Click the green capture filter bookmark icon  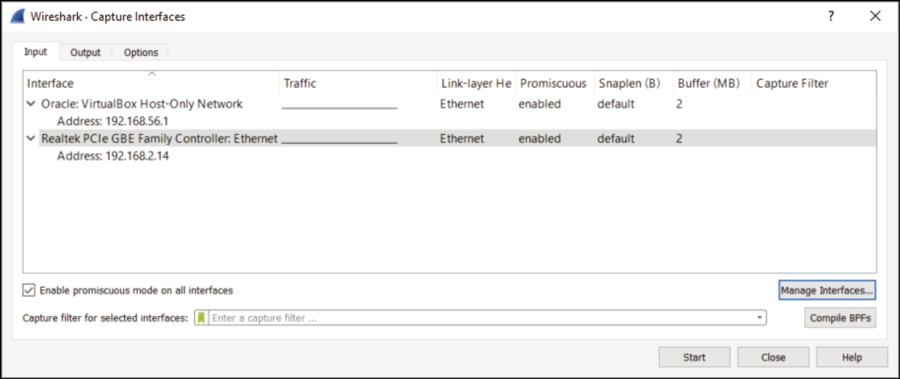[201, 318]
